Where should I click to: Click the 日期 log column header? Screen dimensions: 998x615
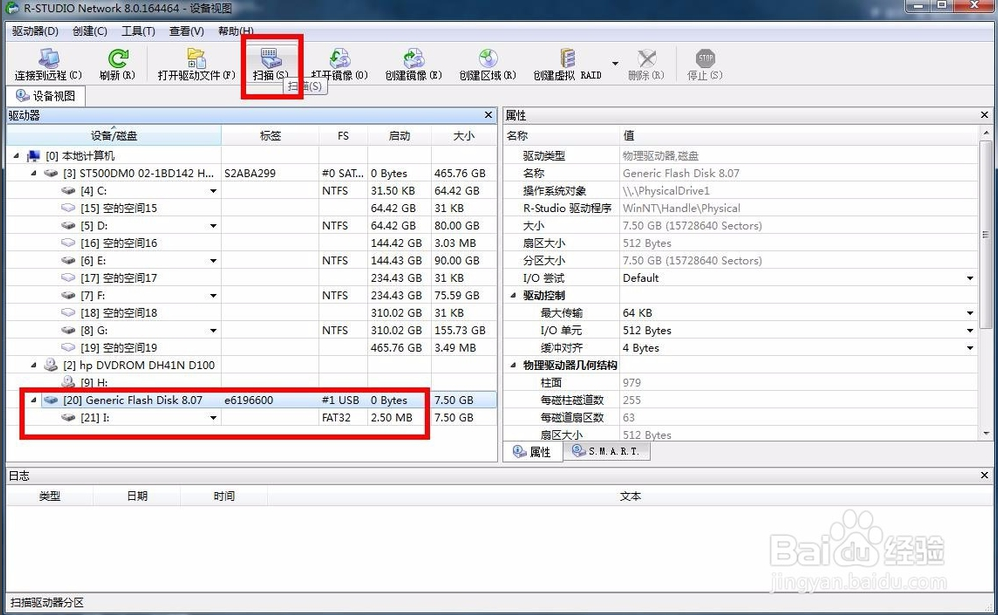pyautogui.click(x=137, y=496)
